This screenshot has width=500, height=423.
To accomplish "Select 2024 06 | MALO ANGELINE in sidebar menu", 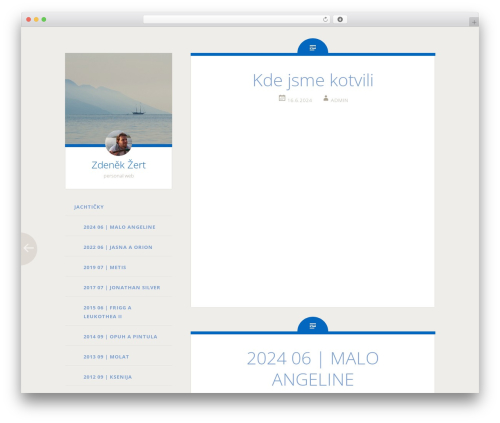I will click(x=119, y=227).
